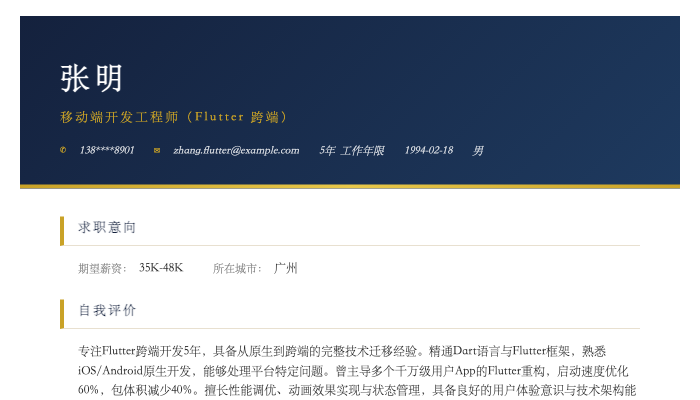Viewport: 700px width, 400px height.
Task: Click the birth date 1994-02-18
Action: (x=429, y=150)
